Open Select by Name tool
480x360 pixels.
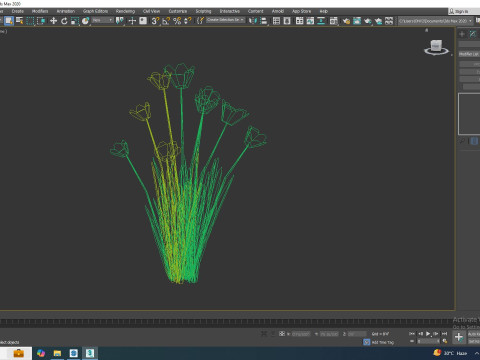(20, 21)
